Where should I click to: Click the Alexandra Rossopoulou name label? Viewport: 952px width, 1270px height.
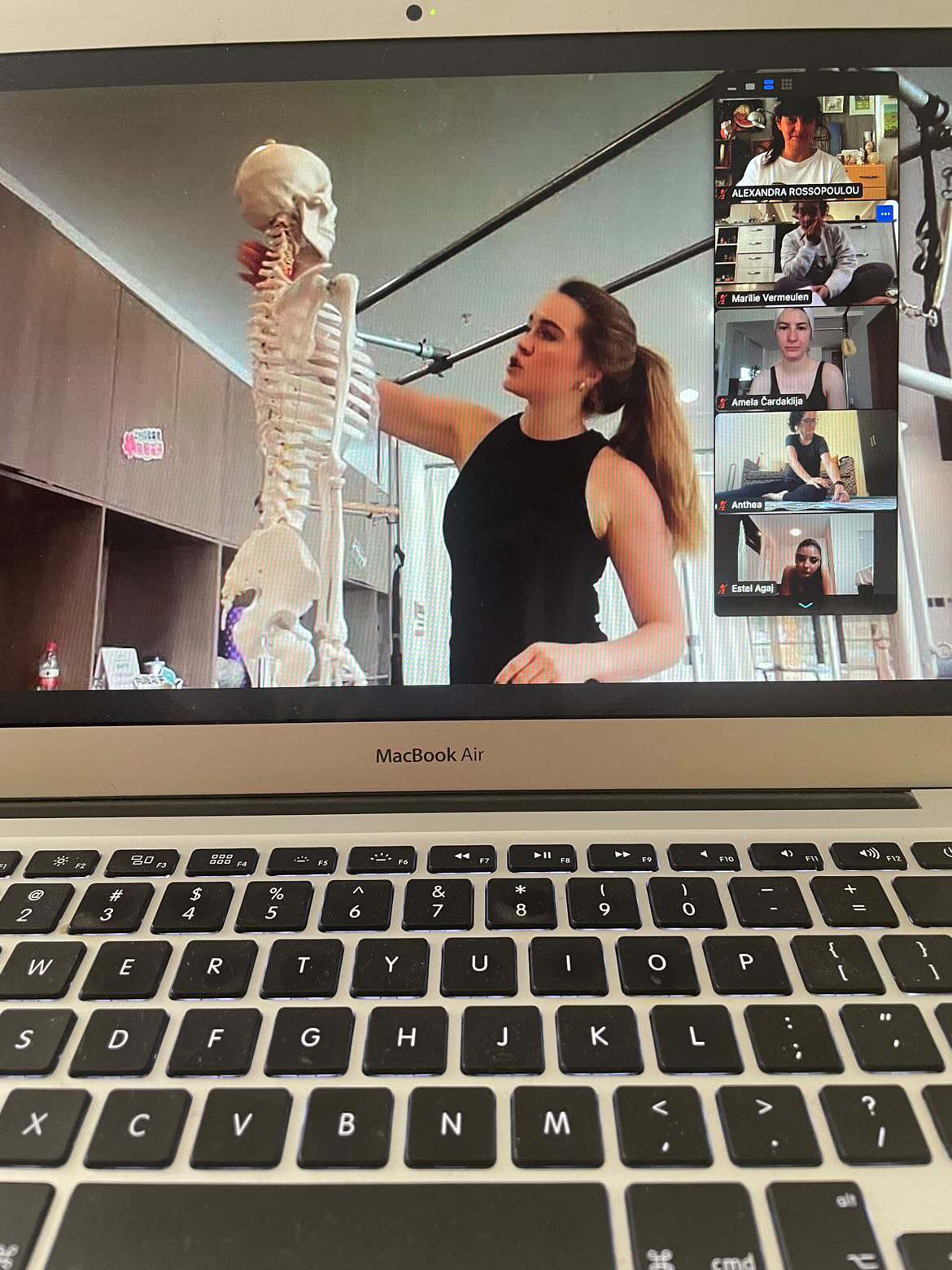[x=796, y=193]
